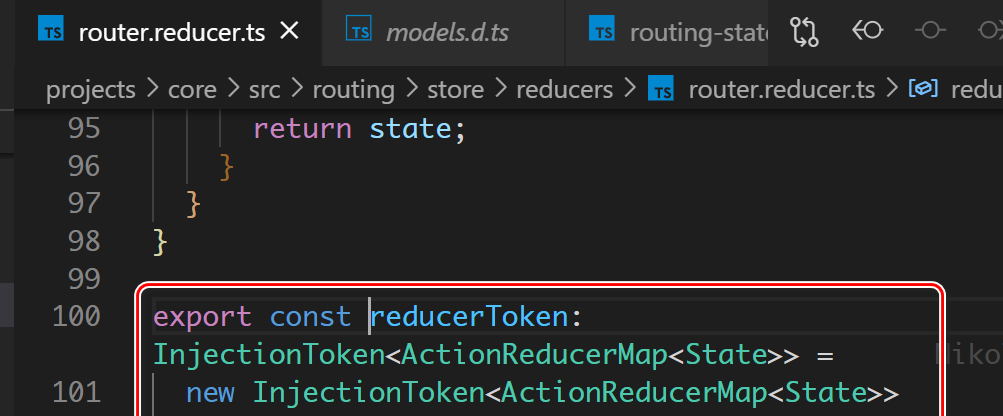Viewport: 1003px width, 416px height.
Task: Click the compare changes icon in editor toolbar
Action: click(805, 31)
